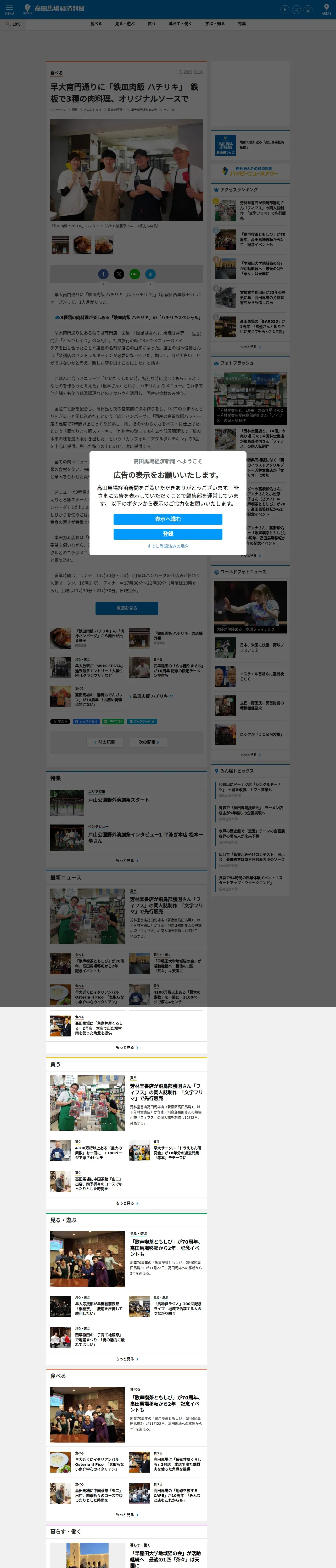
Task: Open the 買う navigation tab
Action: (151, 24)
